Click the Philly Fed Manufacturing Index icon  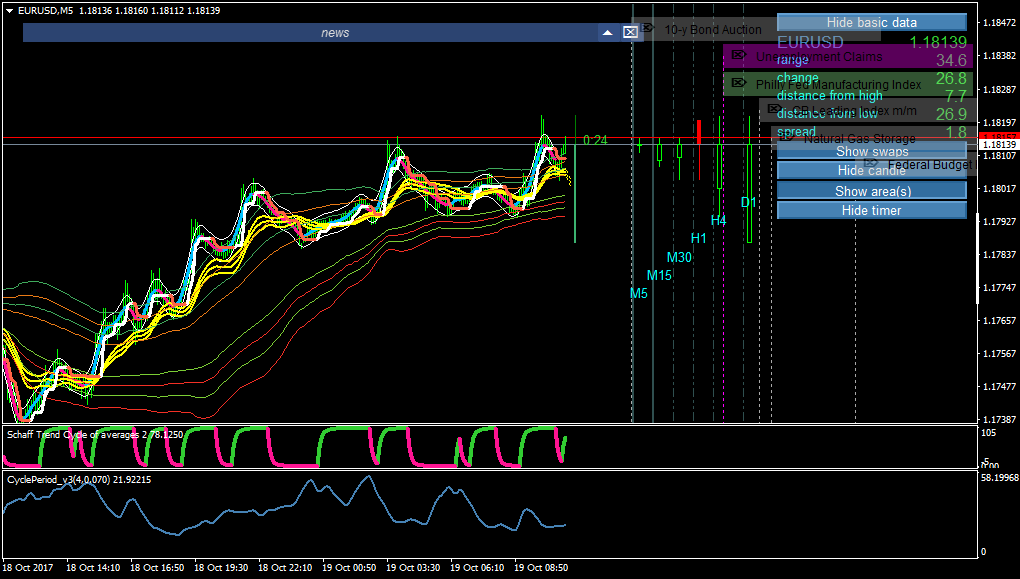click(738, 83)
